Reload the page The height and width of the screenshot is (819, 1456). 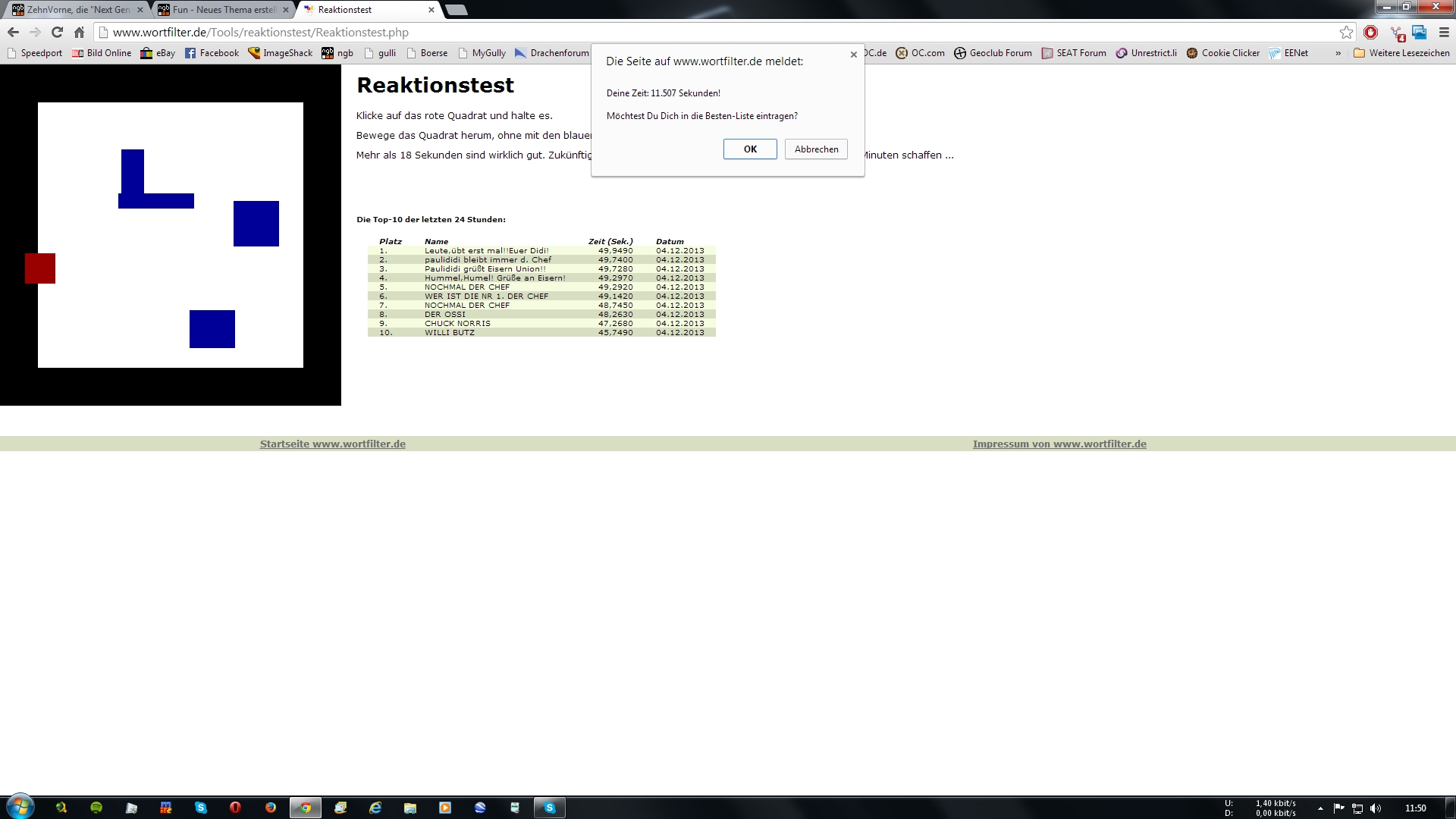(57, 33)
